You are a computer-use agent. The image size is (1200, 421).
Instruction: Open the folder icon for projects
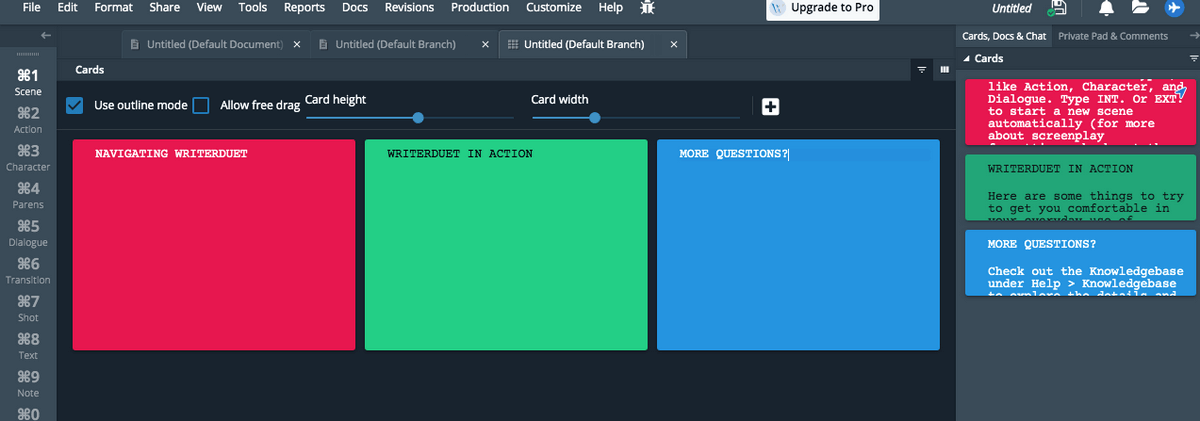[1139, 8]
